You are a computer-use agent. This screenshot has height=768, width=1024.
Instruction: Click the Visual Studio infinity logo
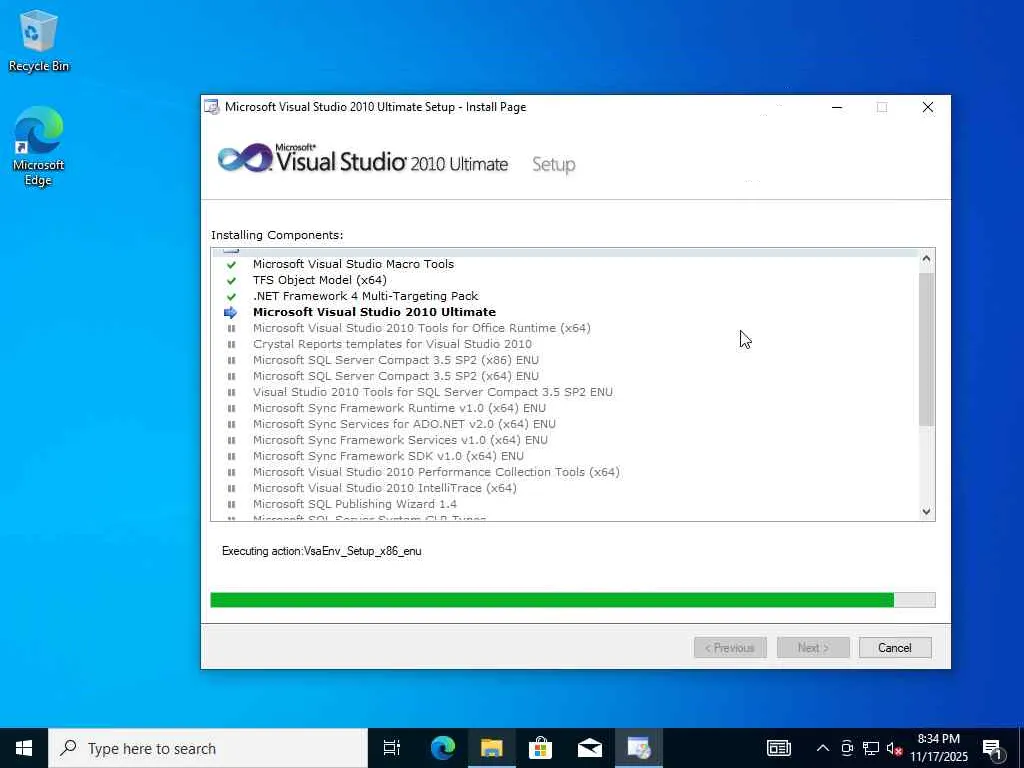point(245,158)
